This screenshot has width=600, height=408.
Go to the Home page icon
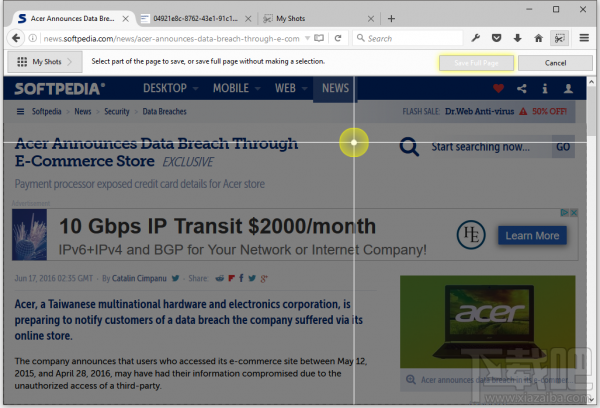pyautogui.click(x=538, y=38)
